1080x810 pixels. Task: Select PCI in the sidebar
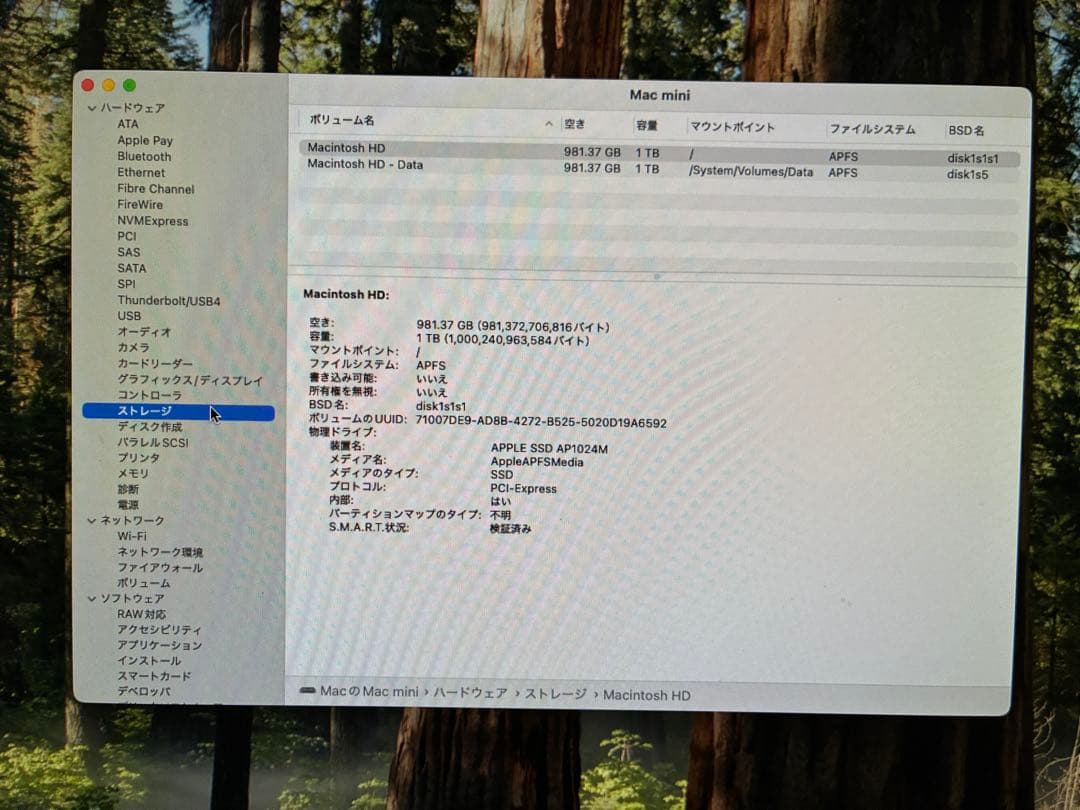pos(127,236)
